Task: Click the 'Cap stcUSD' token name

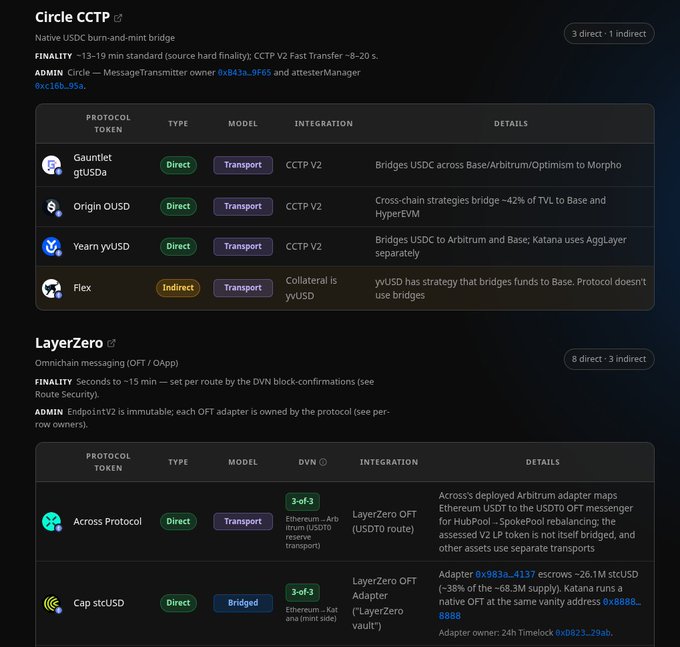Action: (x=98, y=603)
